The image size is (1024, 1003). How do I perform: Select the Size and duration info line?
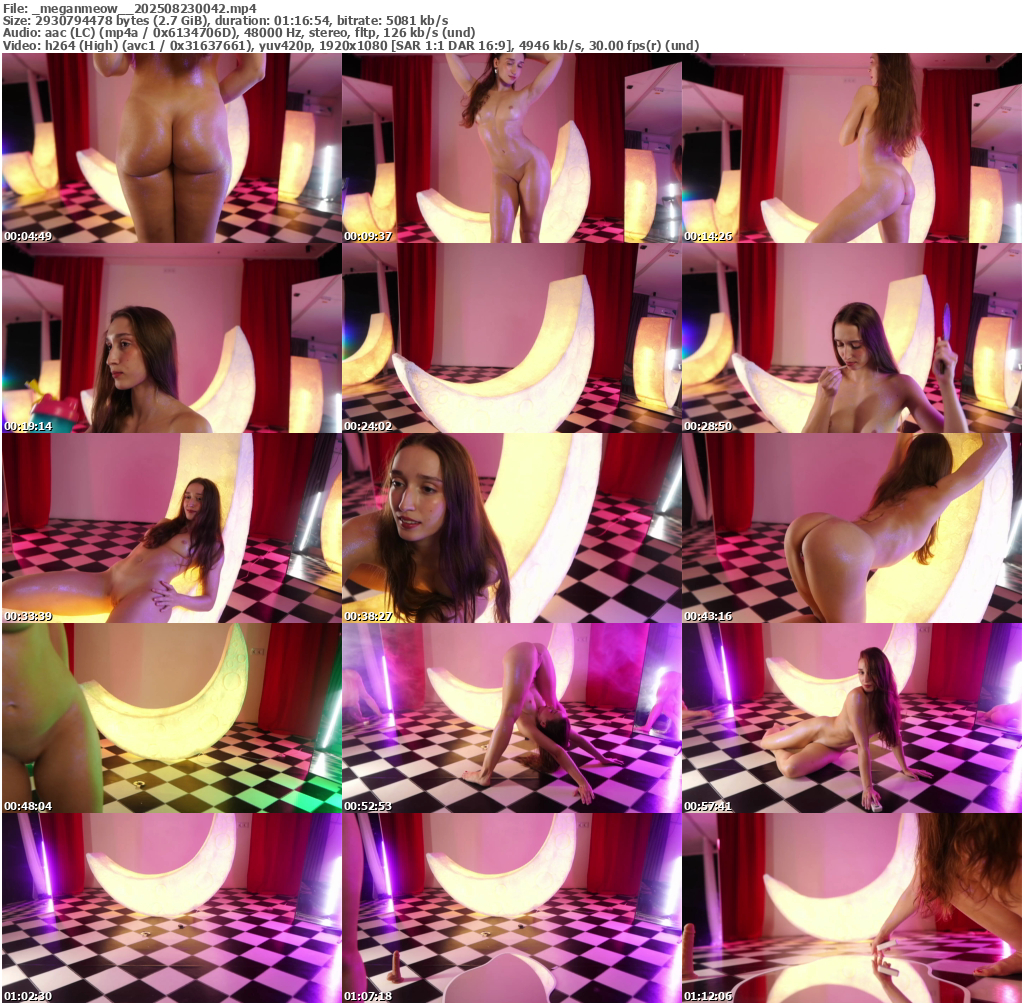click(225, 20)
